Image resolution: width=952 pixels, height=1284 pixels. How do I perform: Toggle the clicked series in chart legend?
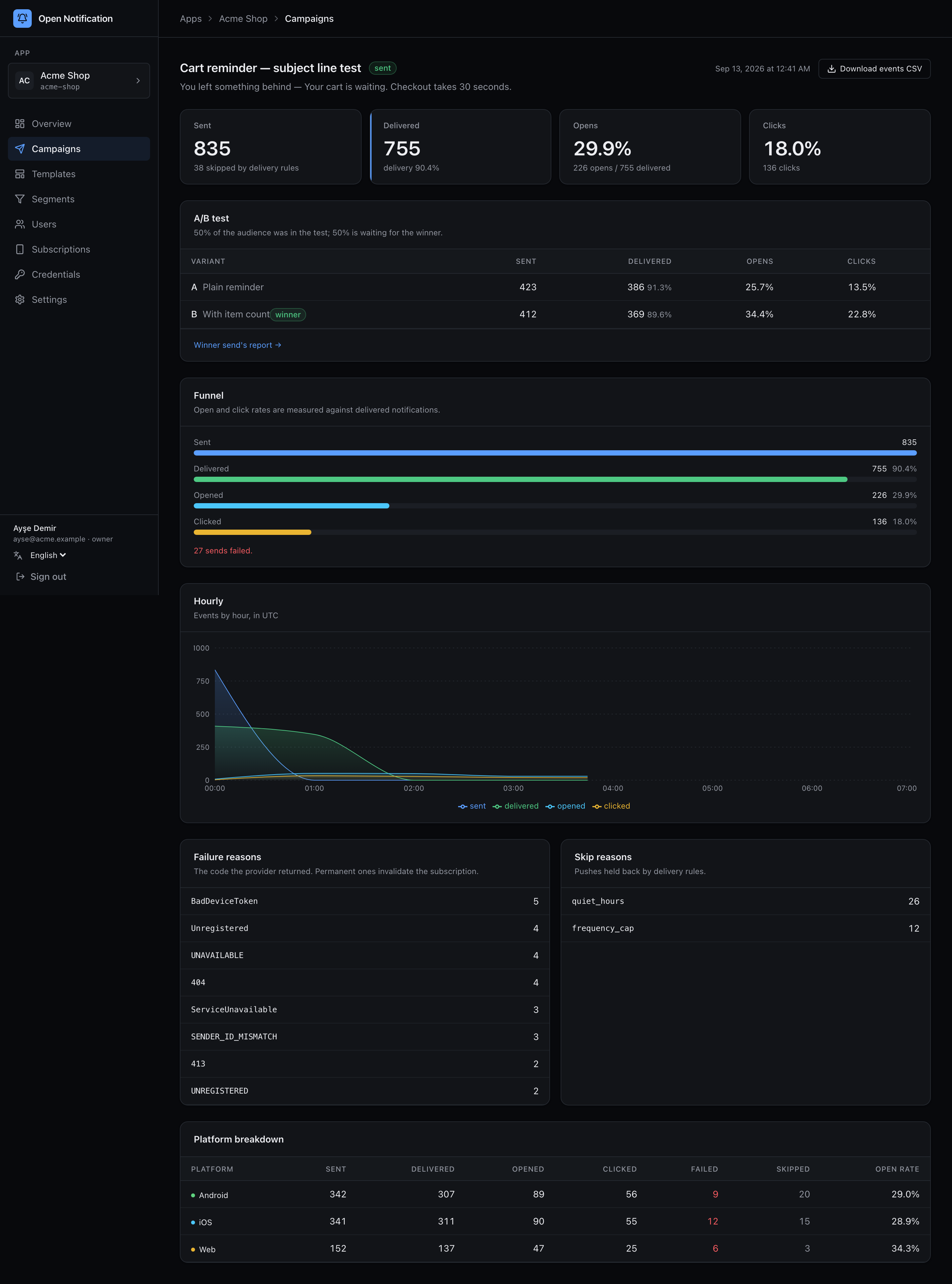point(611,806)
